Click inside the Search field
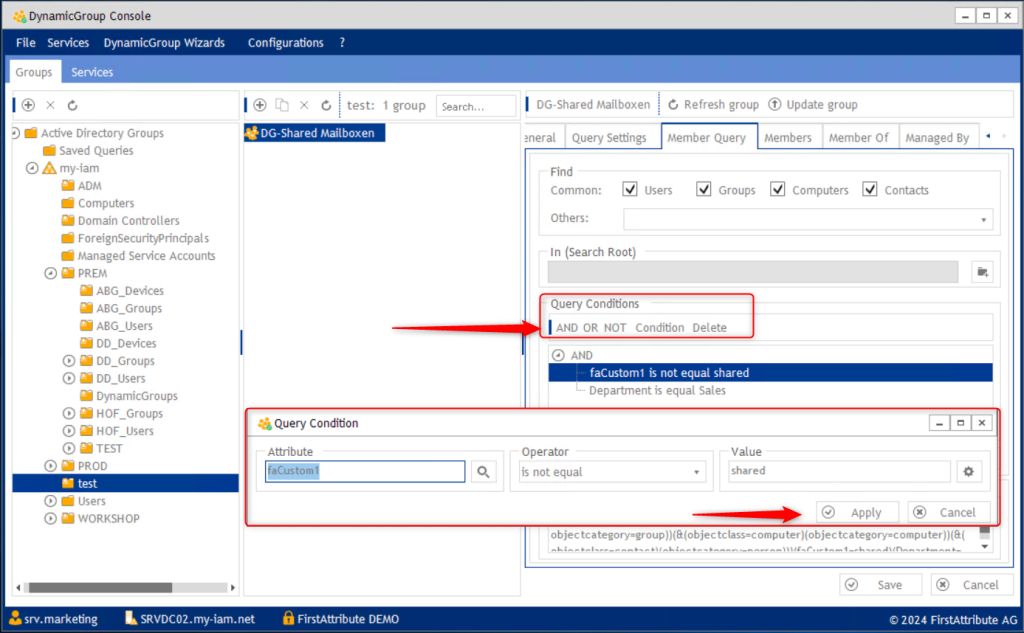Image resolution: width=1024 pixels, height=633 pixels. [x=475, y=105]
